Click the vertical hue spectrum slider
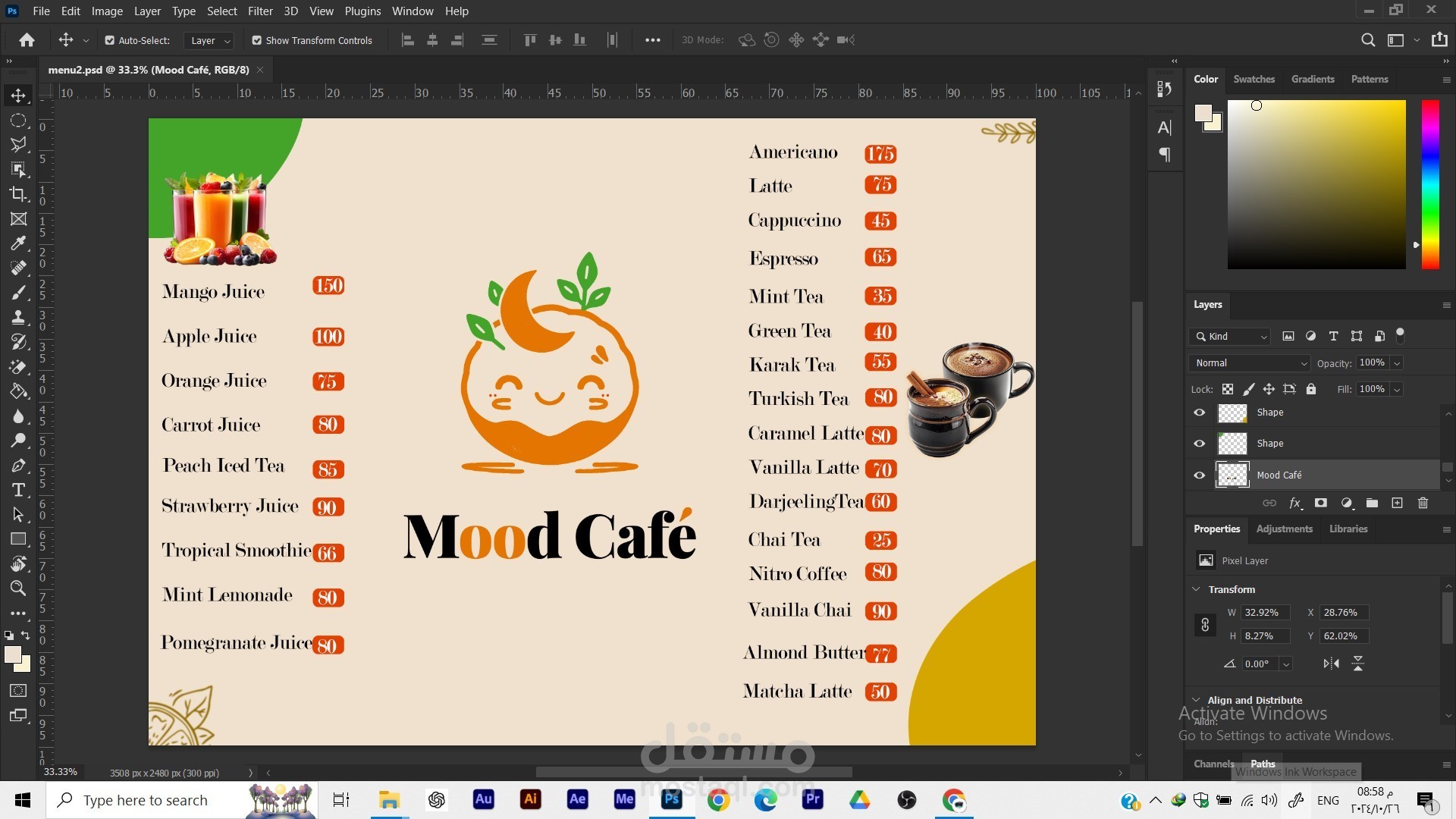The height and width of the screenshot is (819, 1456). coord(1429,184)
